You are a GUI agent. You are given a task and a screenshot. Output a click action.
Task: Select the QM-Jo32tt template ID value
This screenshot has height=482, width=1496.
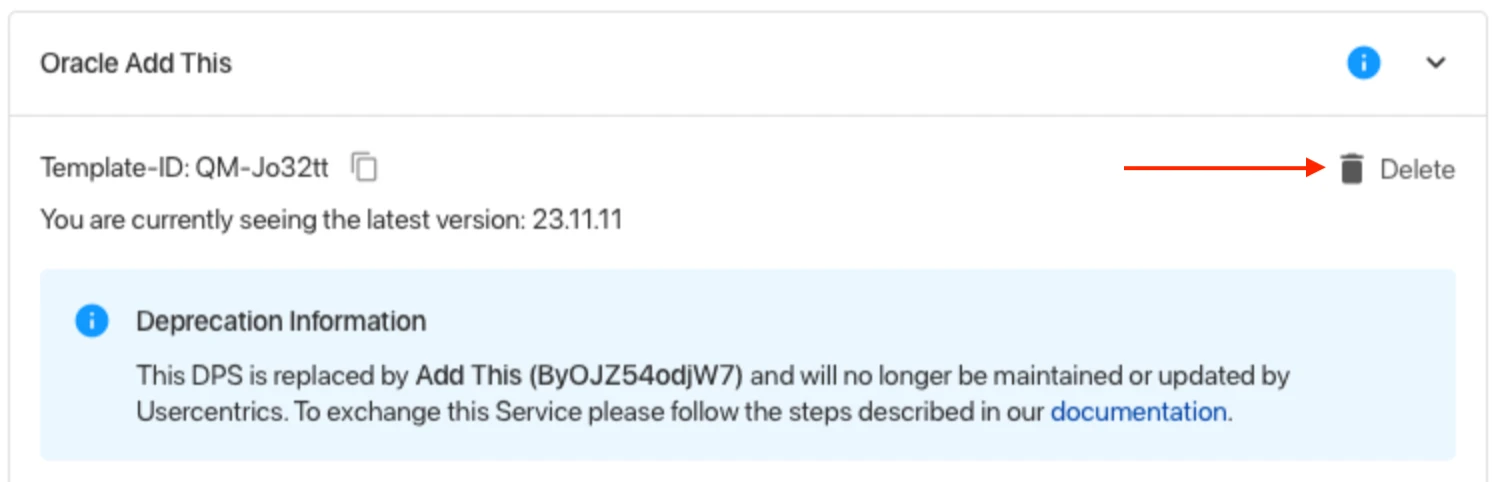click(x=262, y=168)
